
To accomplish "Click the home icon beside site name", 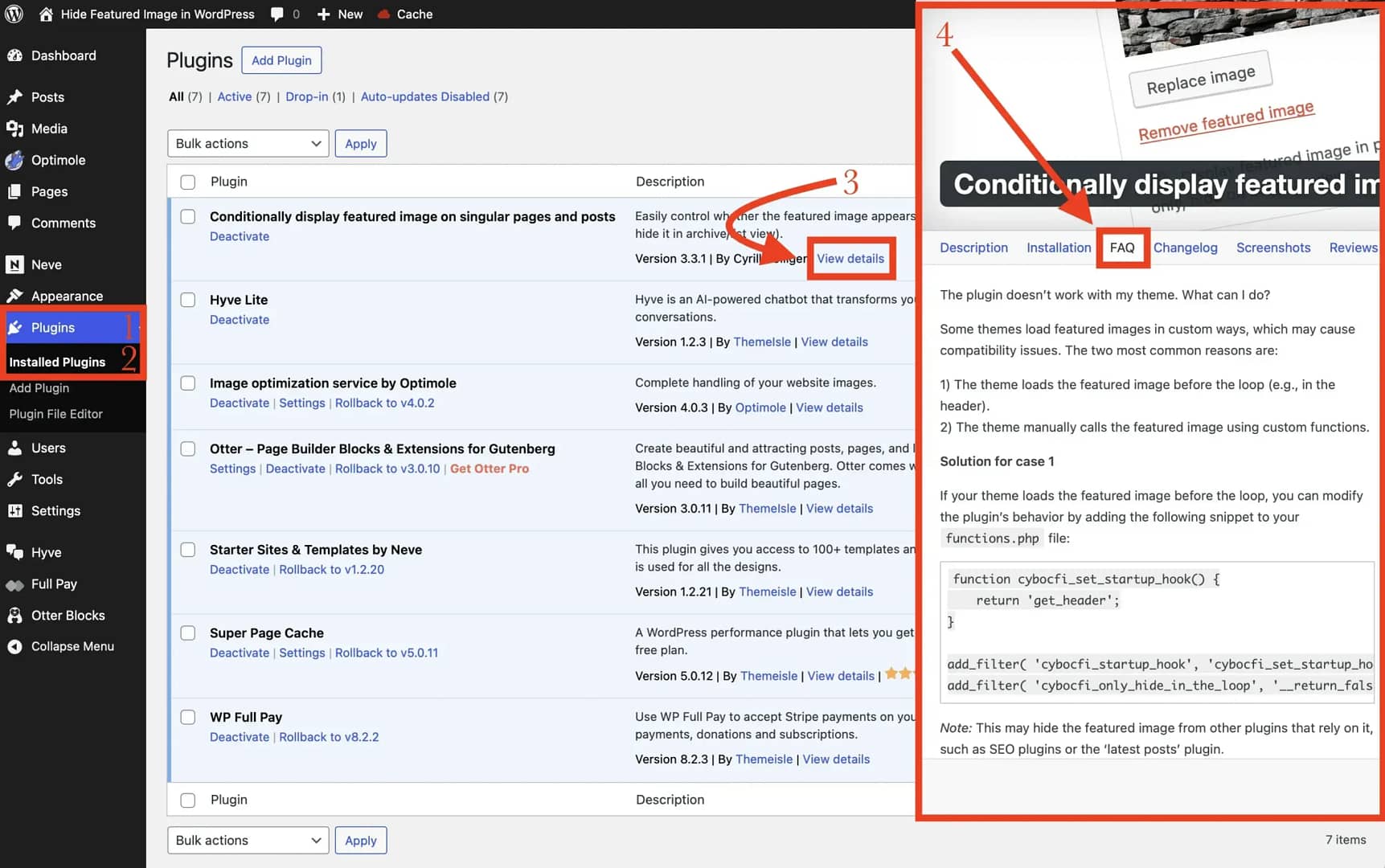I will [x=46, y=14].
